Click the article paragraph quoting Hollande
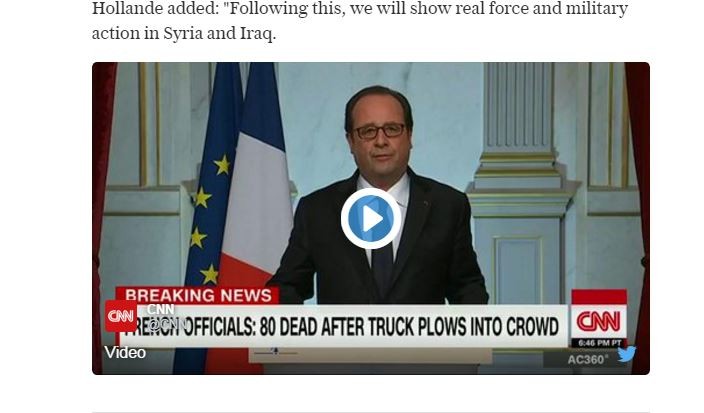Image resolution: width=704 pixels, height=413 pixels. click(360, 21)
